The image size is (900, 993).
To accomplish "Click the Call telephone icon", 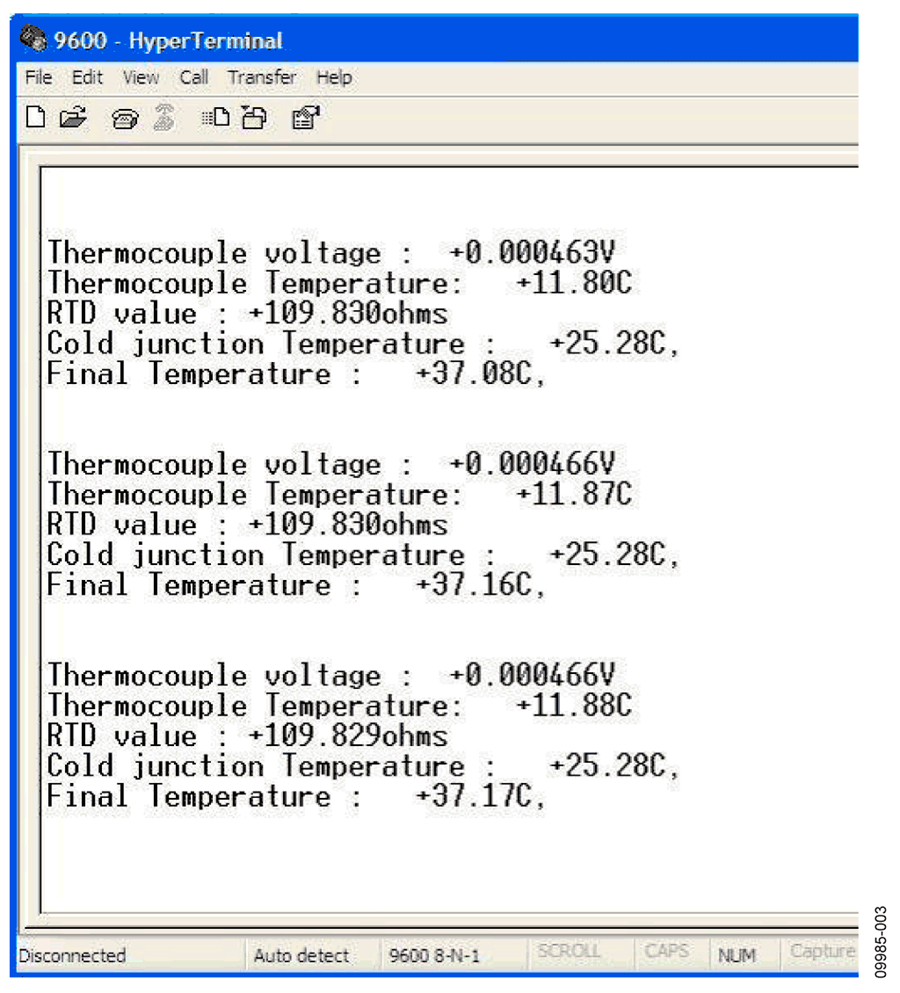I will tap(125, 118).
